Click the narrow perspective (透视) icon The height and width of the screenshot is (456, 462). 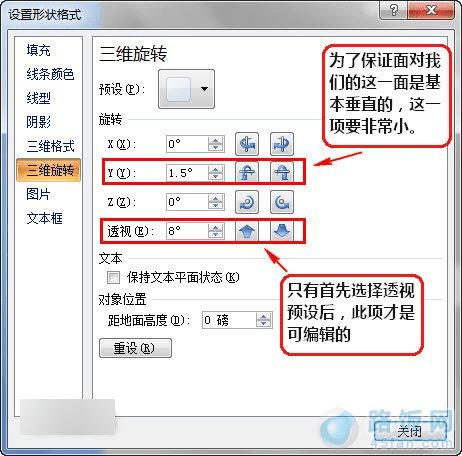point(247,230)
